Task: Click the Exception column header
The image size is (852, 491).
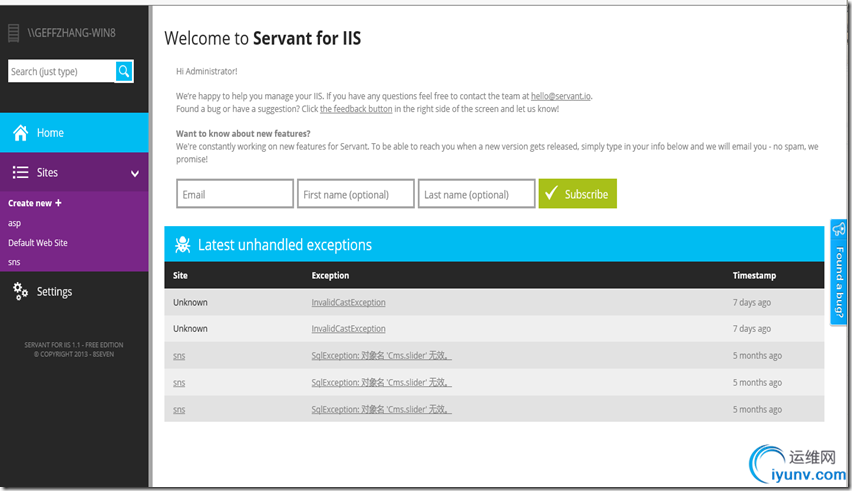Action: coord(330,275)
